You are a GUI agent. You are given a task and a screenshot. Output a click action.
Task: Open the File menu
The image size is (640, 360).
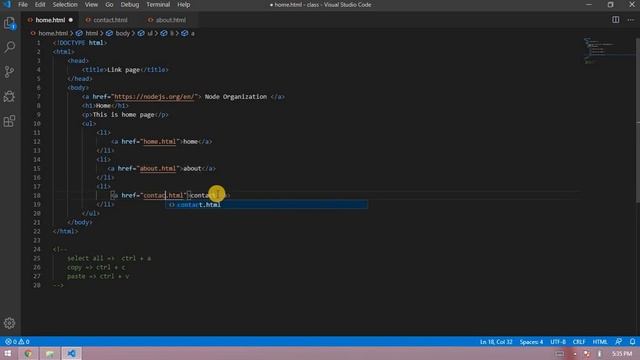(23, 4)
